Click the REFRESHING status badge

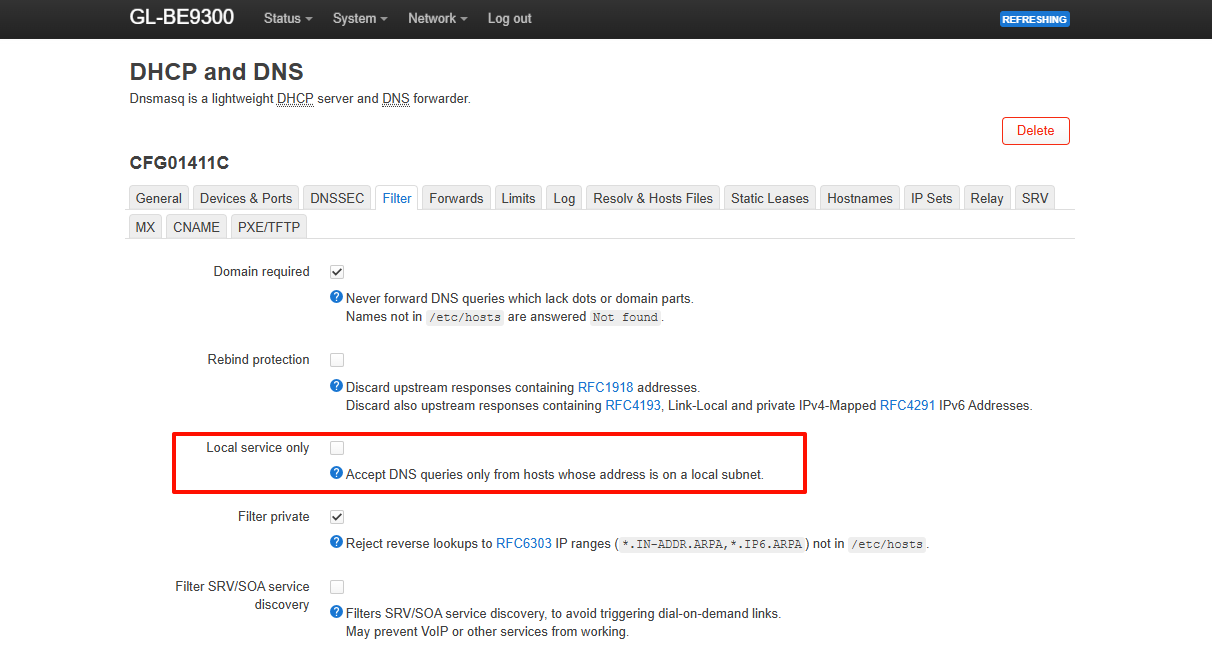click(x=1034, y=19)
